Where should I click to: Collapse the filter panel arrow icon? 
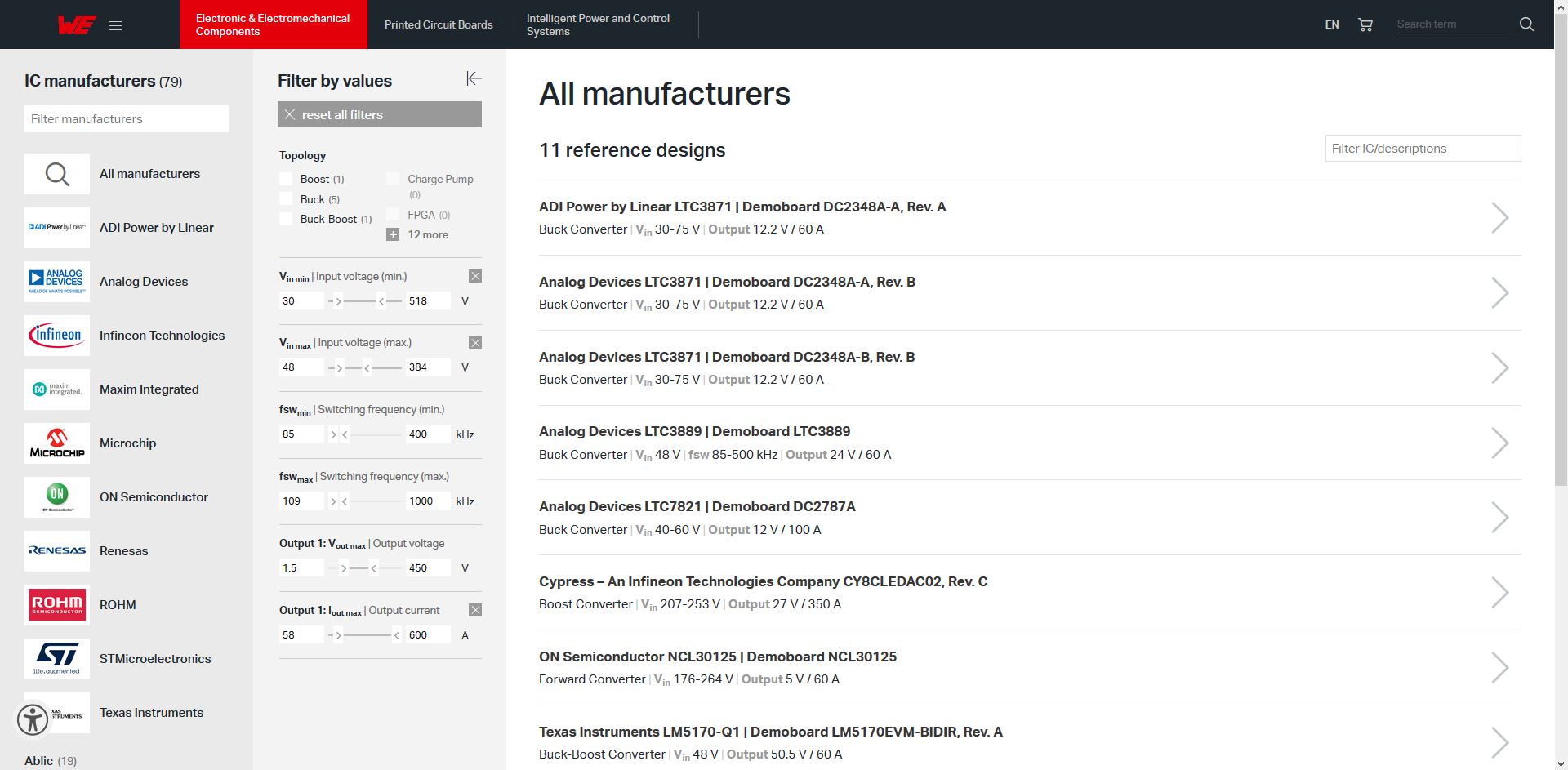pos(474,78)
